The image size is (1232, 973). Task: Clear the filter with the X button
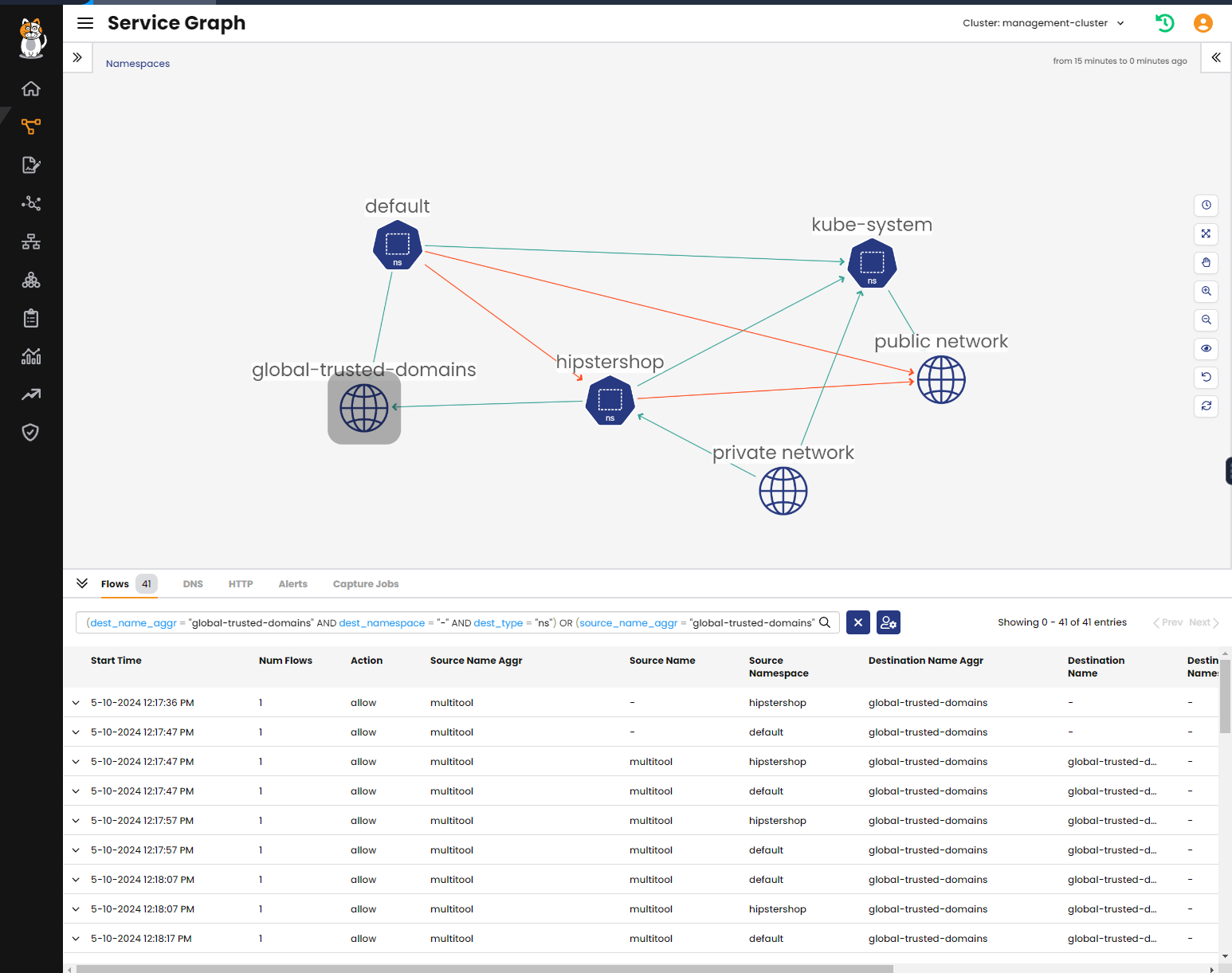857,622
